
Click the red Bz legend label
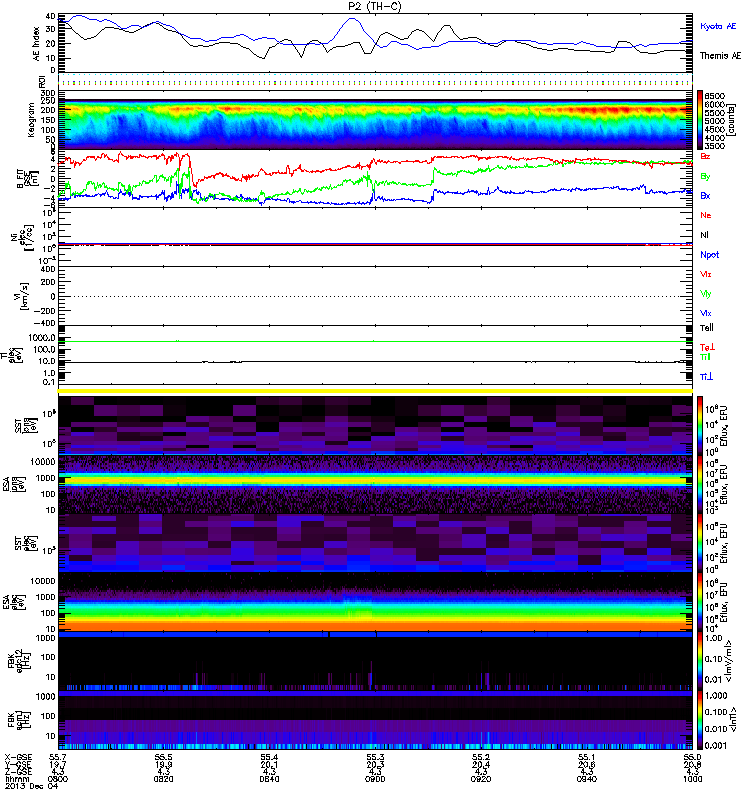tap(705, 156)
